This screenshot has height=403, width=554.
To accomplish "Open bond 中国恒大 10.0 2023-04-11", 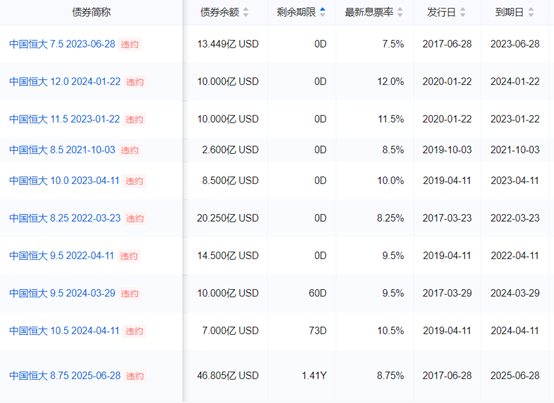I will click(x=64, y=180).
